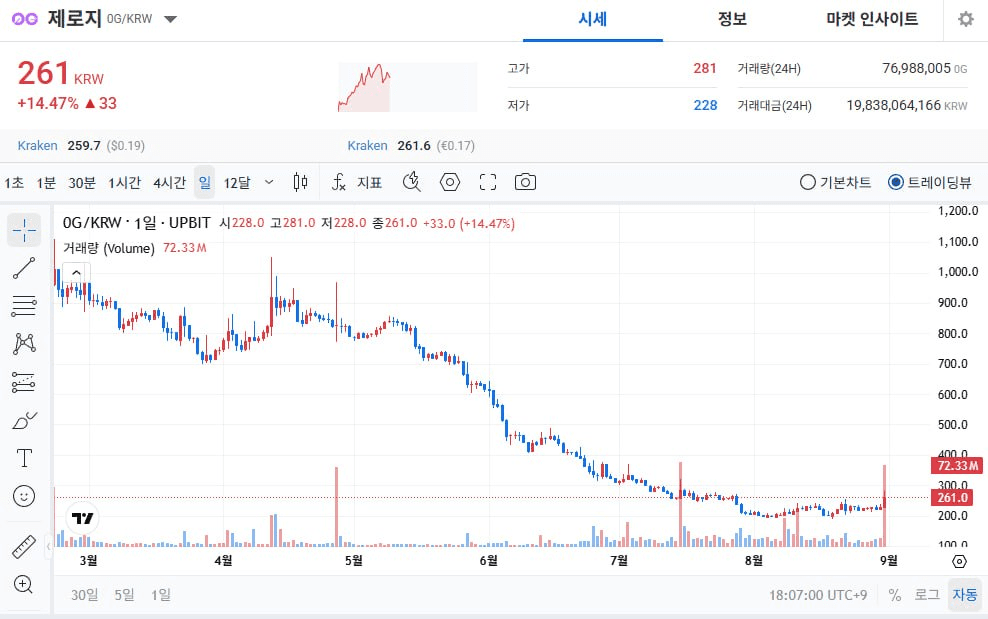Toggle 자동 auto scale
The image size is (988, 619).
[965, 594]
